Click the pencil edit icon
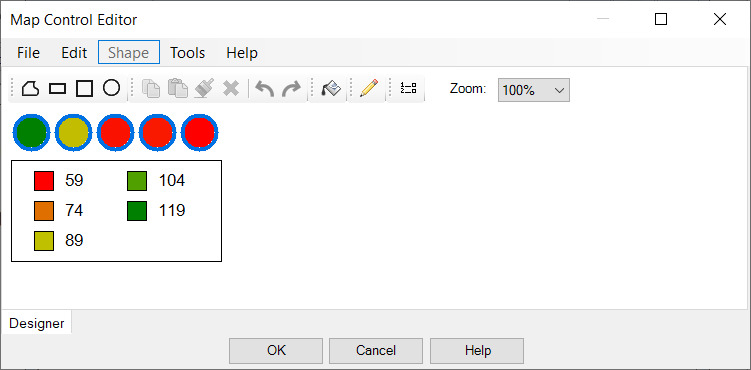Screen dimensions: 751x370 tap(368, 89)
